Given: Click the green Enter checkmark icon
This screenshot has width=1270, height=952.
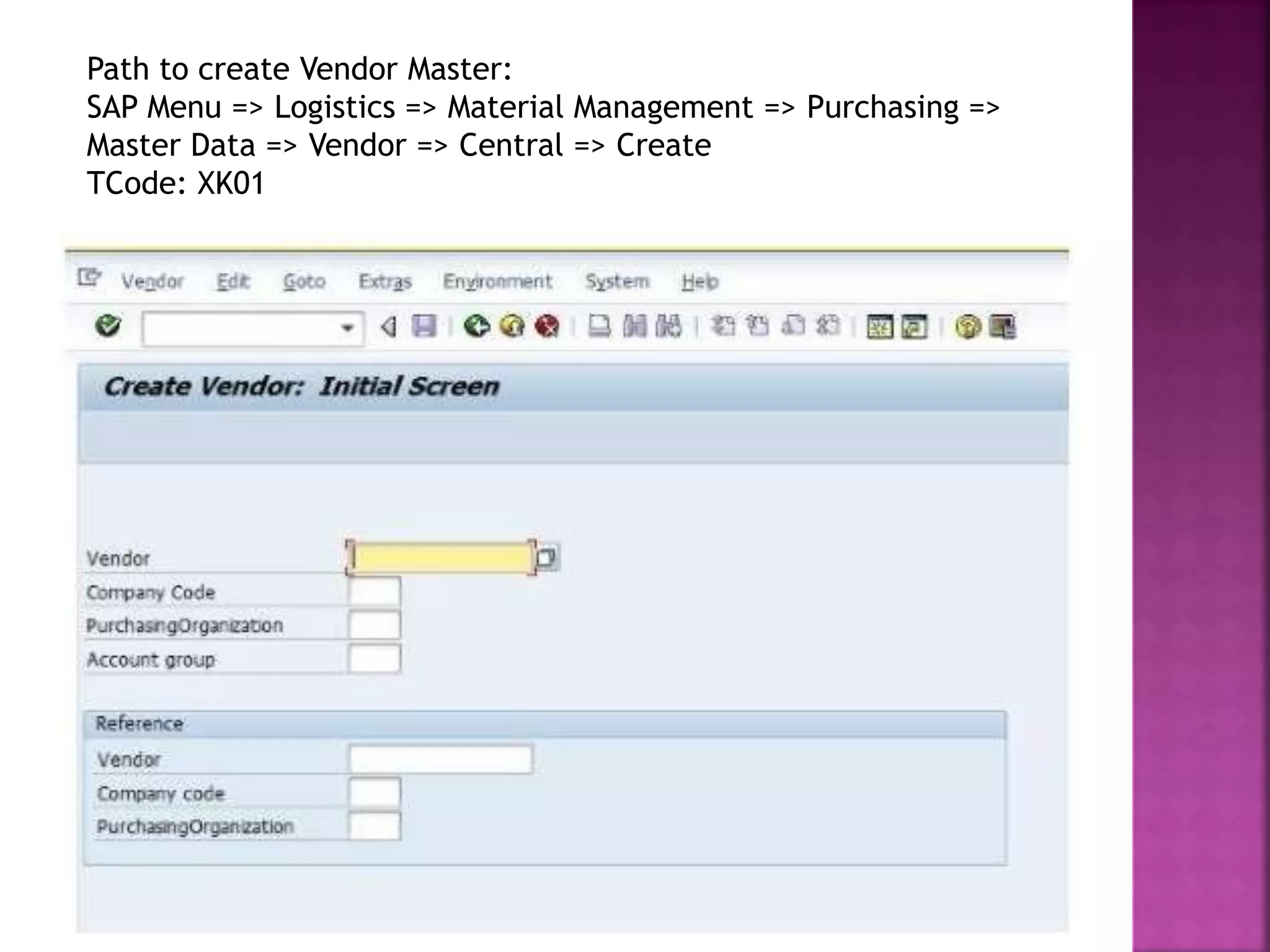Looking at the screenshot, I should [x=108, y=325].
